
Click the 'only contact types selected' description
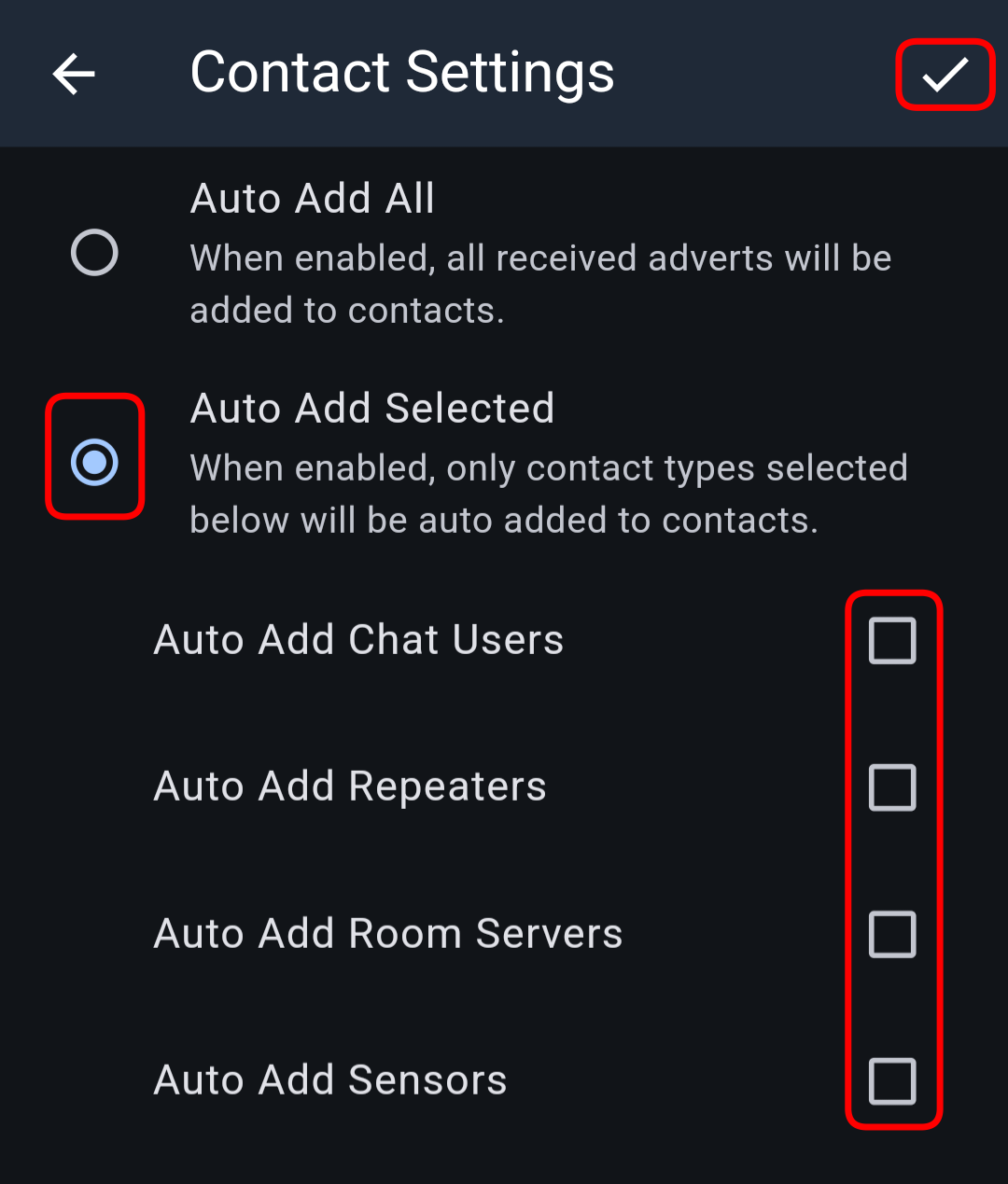point(549,468)
